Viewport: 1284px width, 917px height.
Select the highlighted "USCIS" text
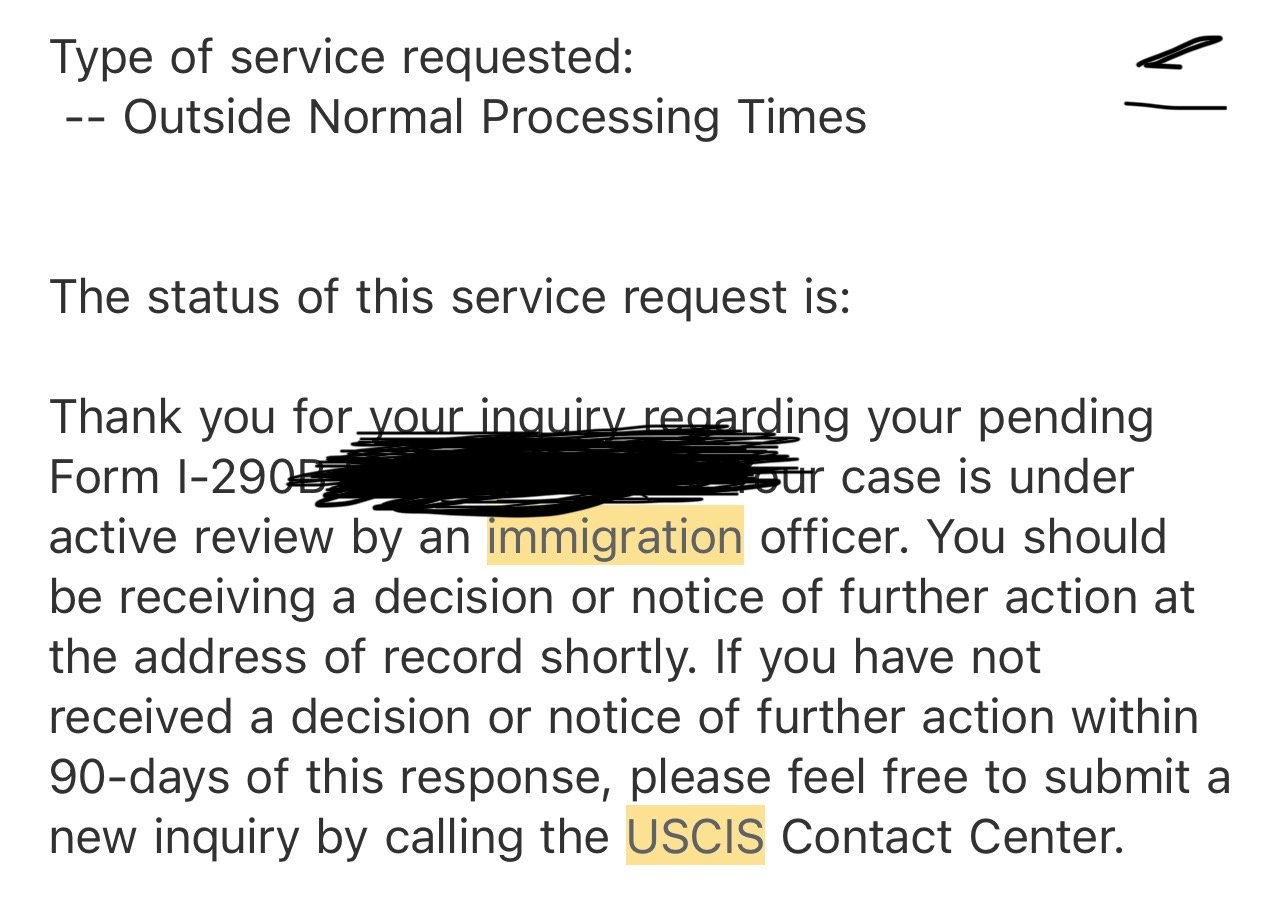point(695,835)
